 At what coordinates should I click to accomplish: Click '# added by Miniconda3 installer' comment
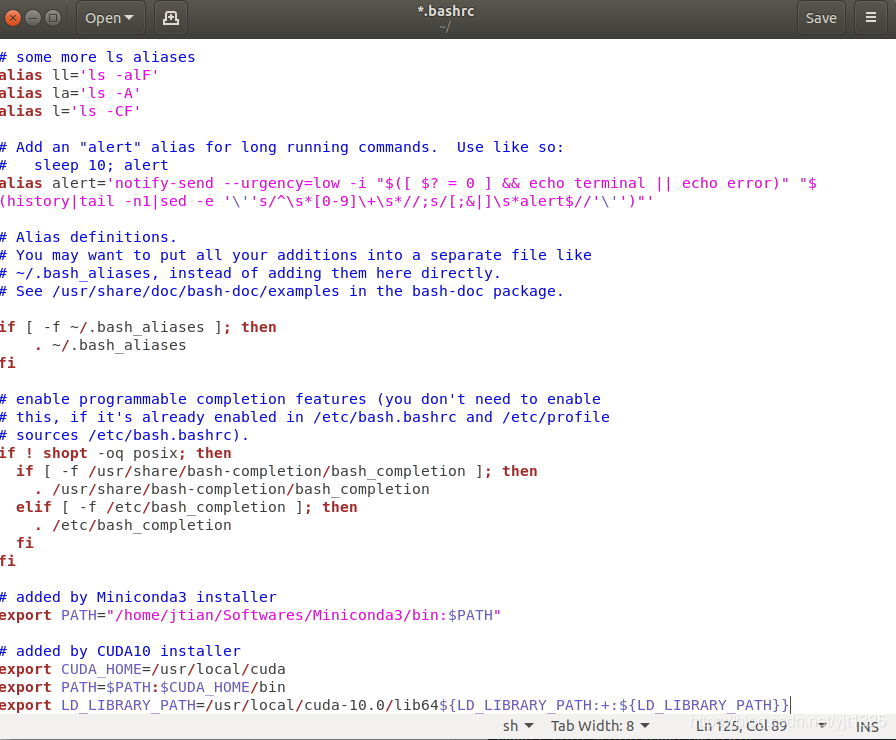pyautogui.click(x=138, y=597)
